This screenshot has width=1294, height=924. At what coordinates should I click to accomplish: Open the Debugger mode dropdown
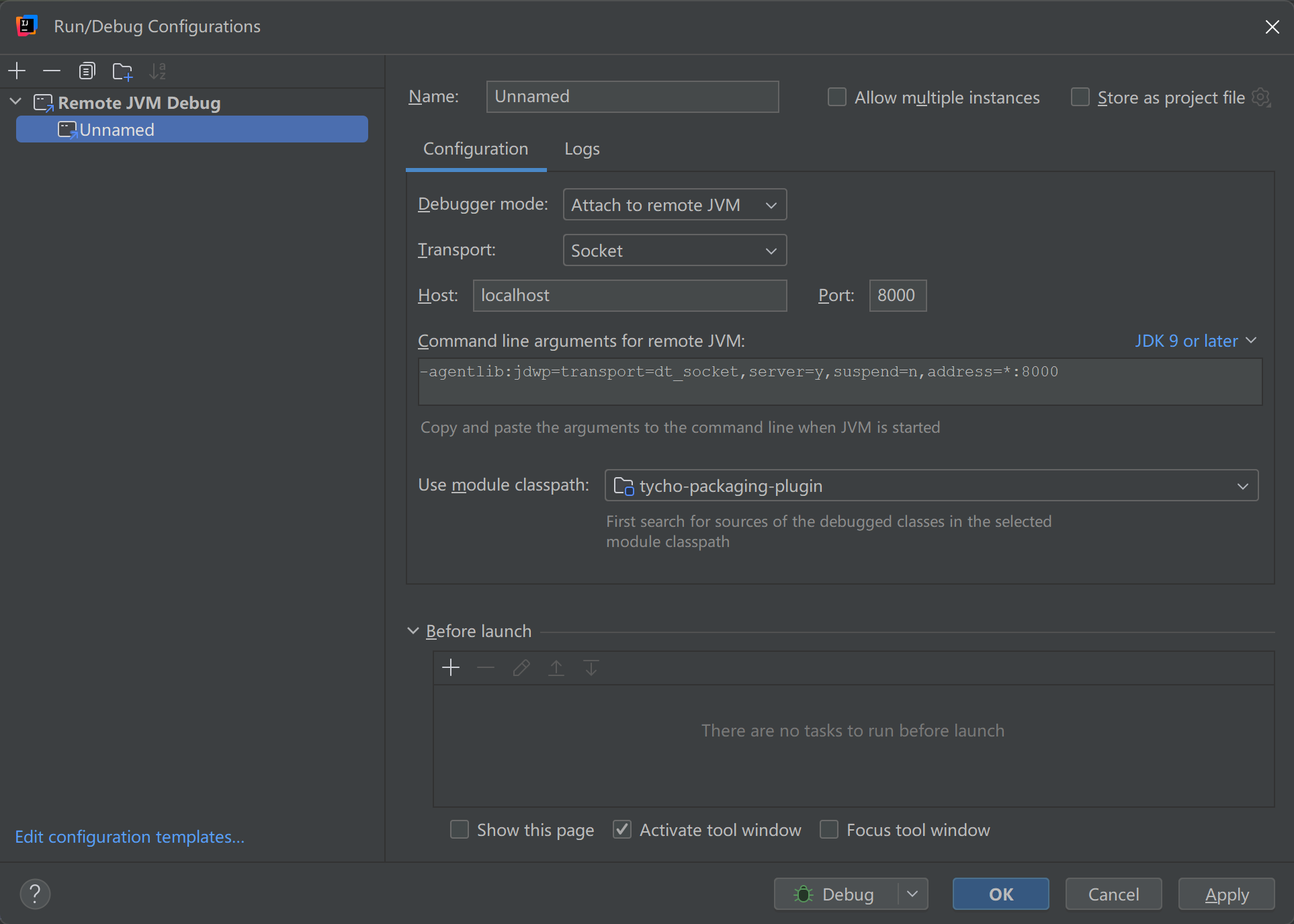click(x=675, y=205)
